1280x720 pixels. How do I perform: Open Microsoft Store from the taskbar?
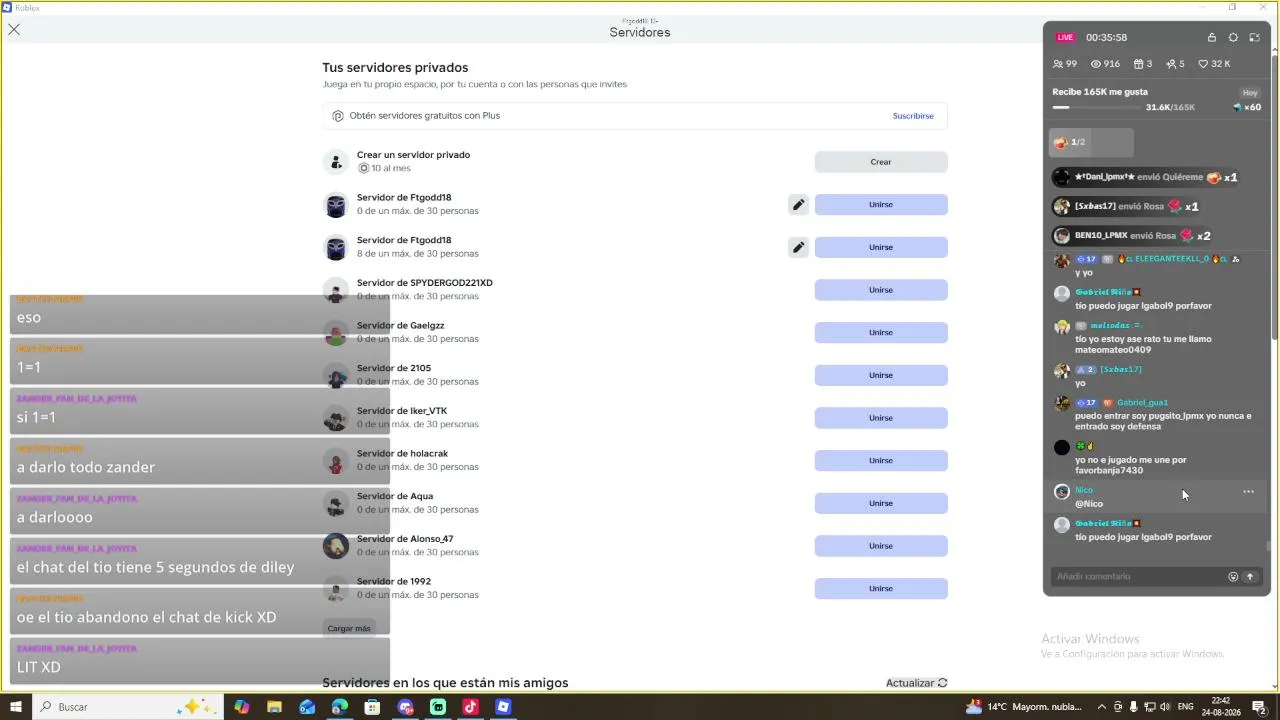click(x=373, y=707)
